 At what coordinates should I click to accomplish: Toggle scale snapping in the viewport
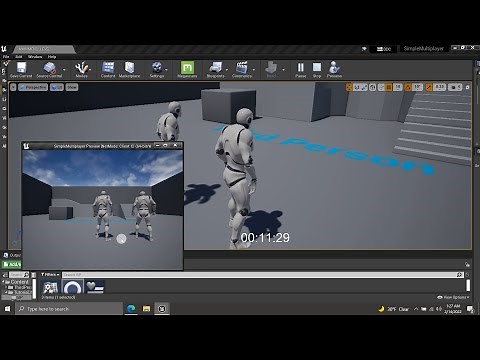click(x=429, y=87)
